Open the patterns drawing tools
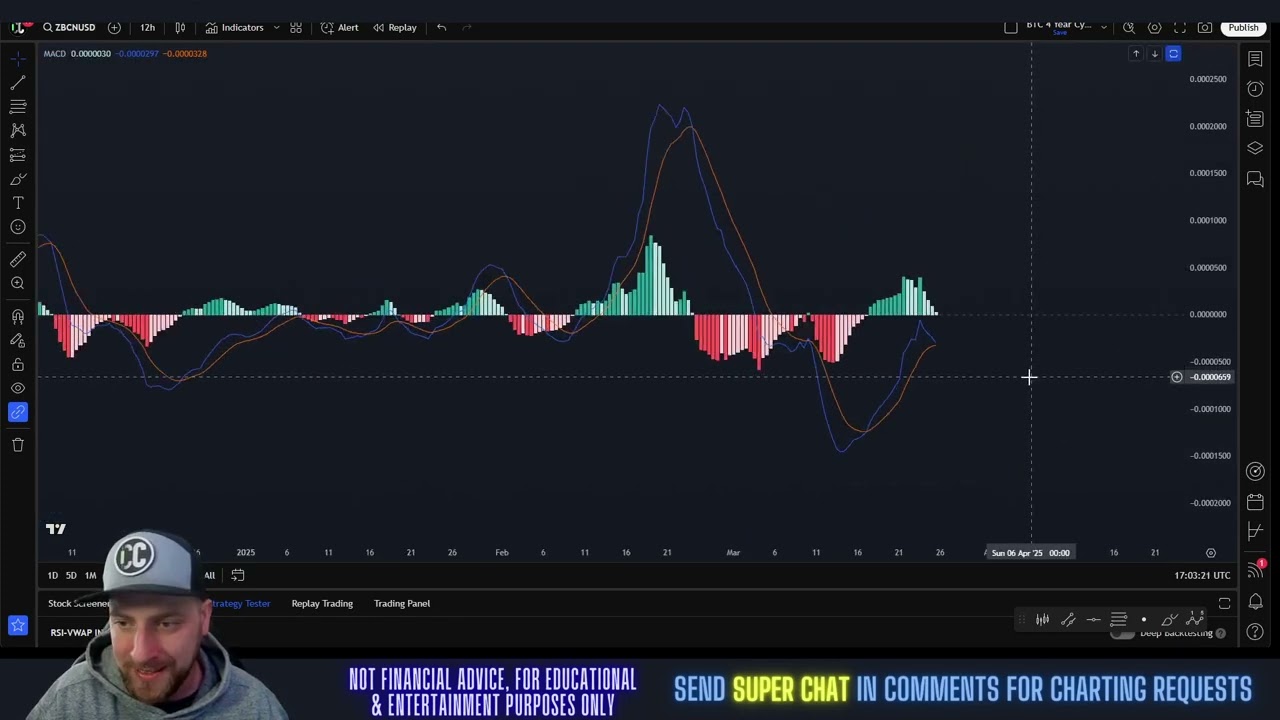The width and height of the screenshot is (1280, 720). [x=18, y=130]
